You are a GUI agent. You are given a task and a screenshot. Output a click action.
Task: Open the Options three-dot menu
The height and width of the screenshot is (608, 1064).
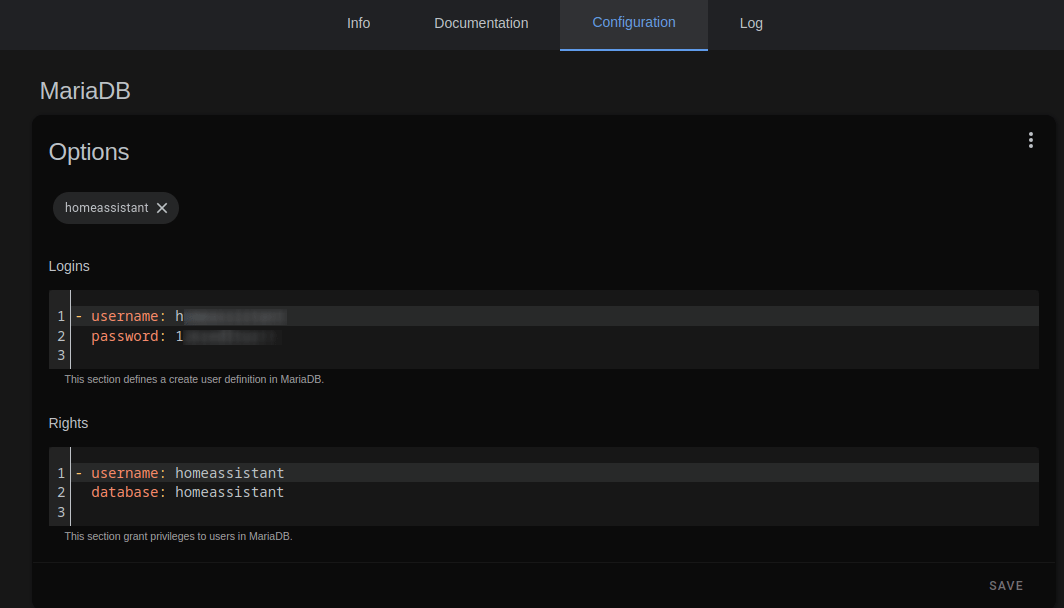pyautogui.click(x=1031, y=140)
